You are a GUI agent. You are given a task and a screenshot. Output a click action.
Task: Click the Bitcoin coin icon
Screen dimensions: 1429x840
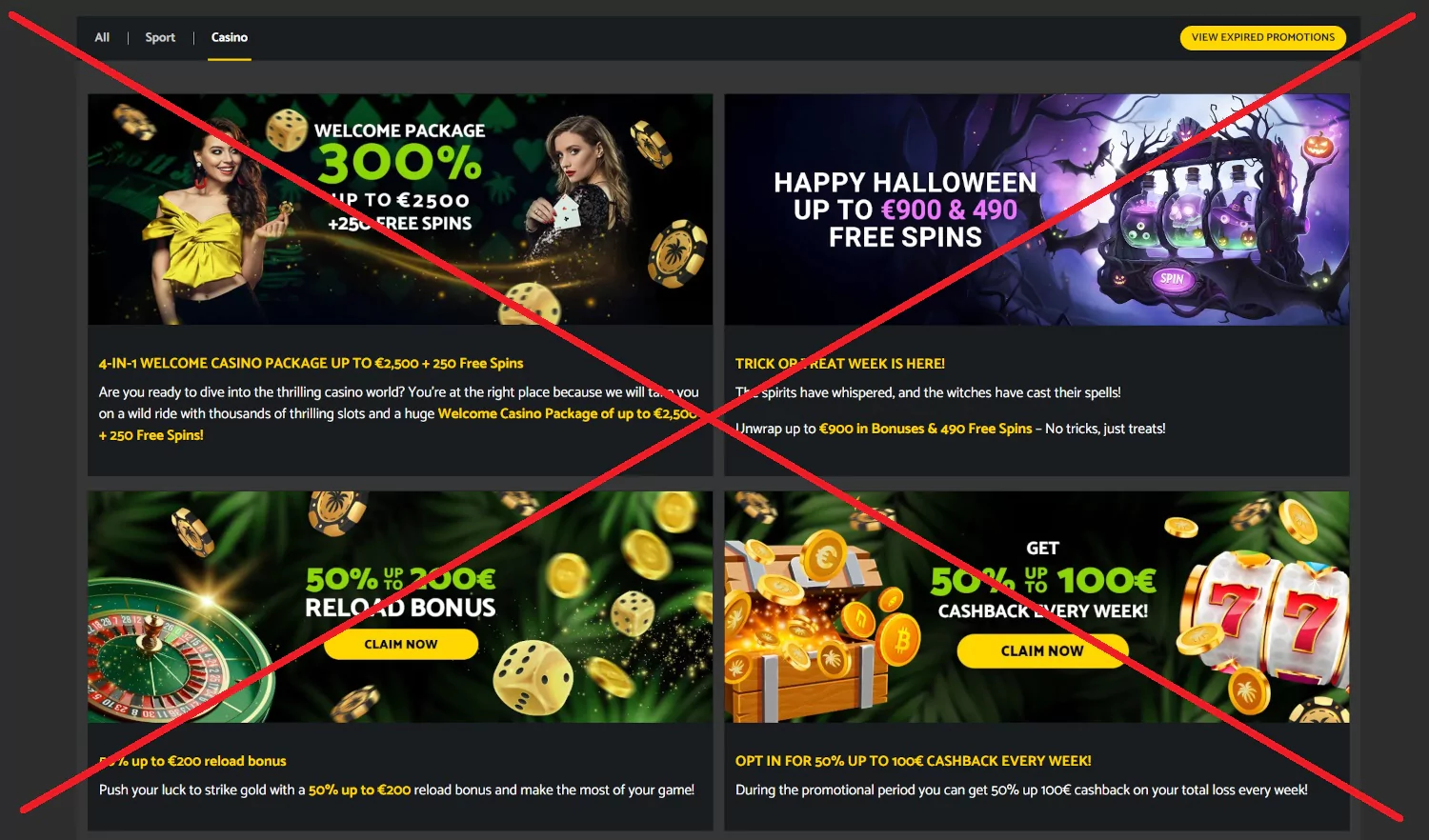[900, 641]
